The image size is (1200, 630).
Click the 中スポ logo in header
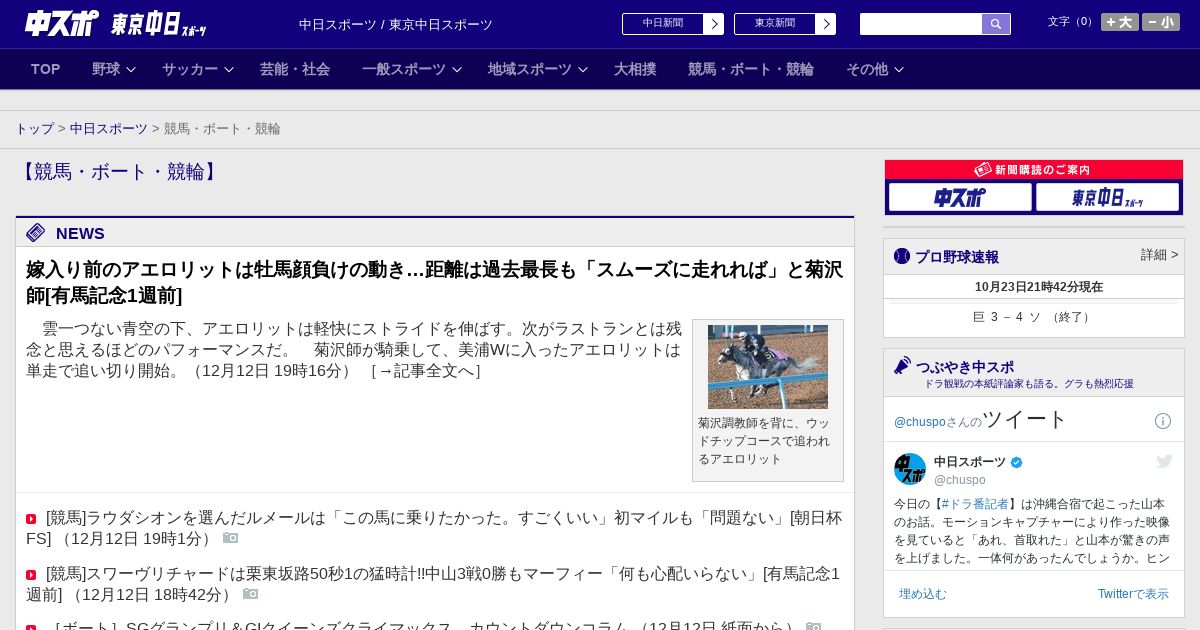(x=62, y=23)
